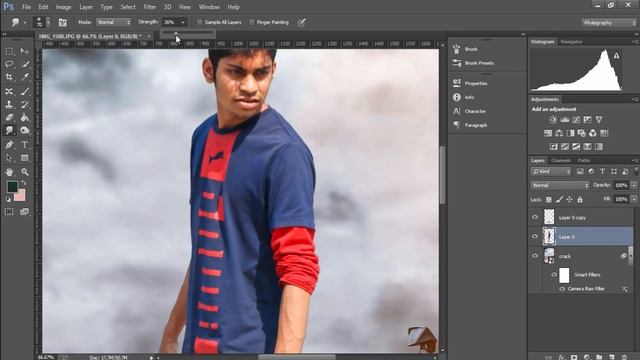The image size is (640, 360).
Task: Select the Healing Brush tool
Action: 9,91
